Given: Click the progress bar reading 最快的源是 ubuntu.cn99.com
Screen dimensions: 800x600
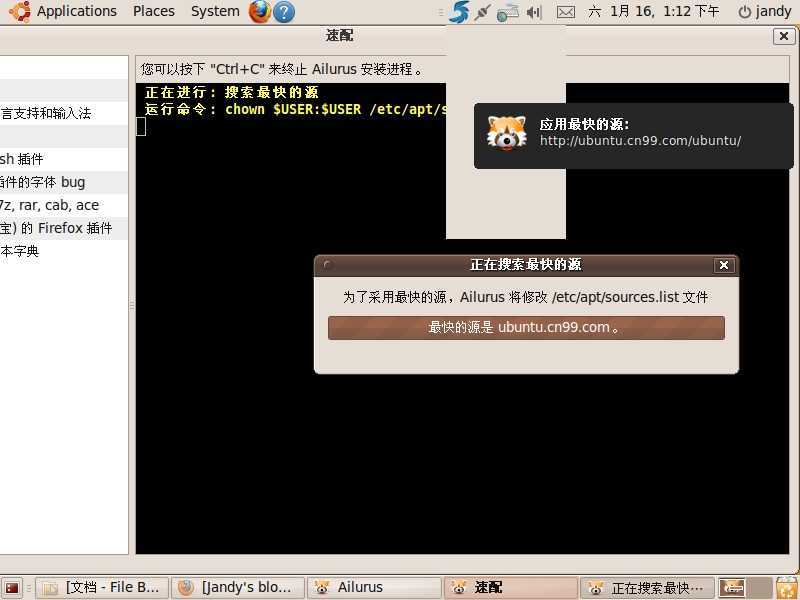Looking at the screenshot, I should point(526,328).
